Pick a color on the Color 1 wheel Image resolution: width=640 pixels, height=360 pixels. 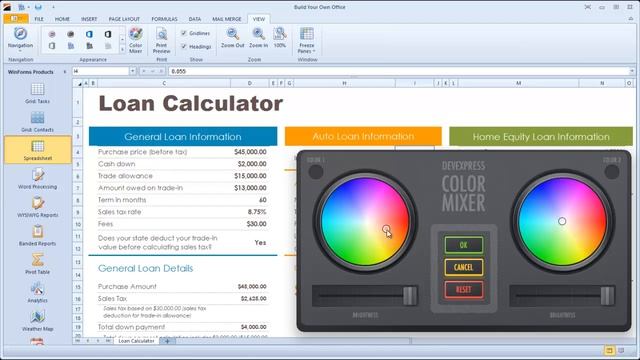[x=365, y=222]
